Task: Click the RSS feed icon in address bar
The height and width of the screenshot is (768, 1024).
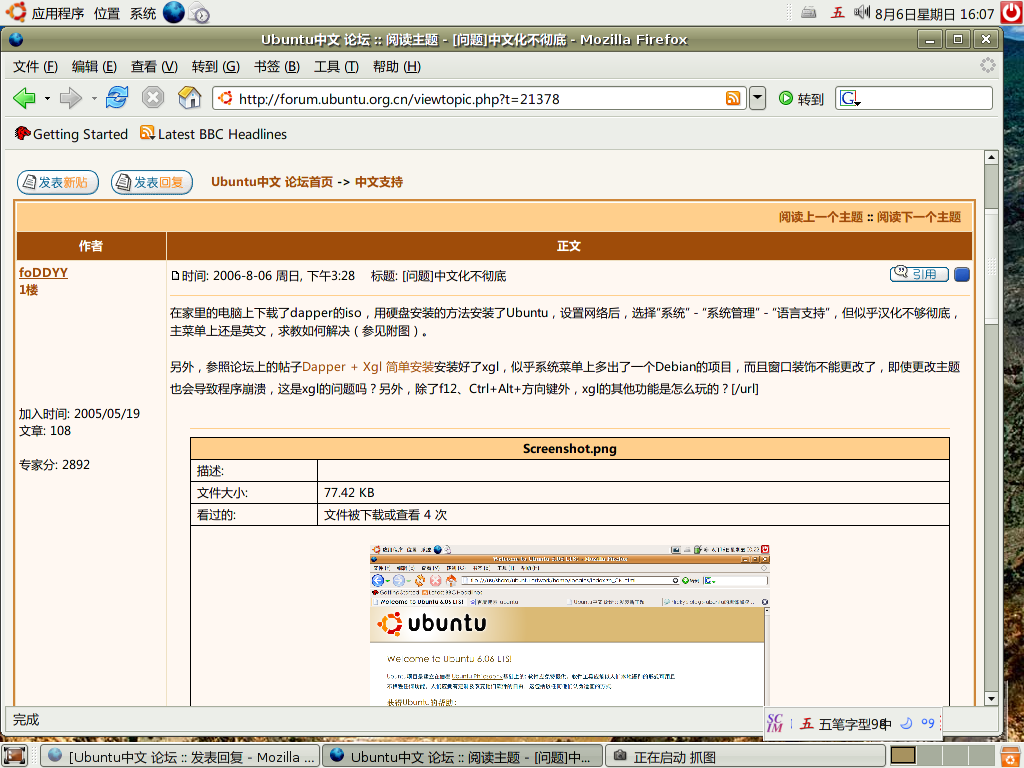Action: (733, 99)
